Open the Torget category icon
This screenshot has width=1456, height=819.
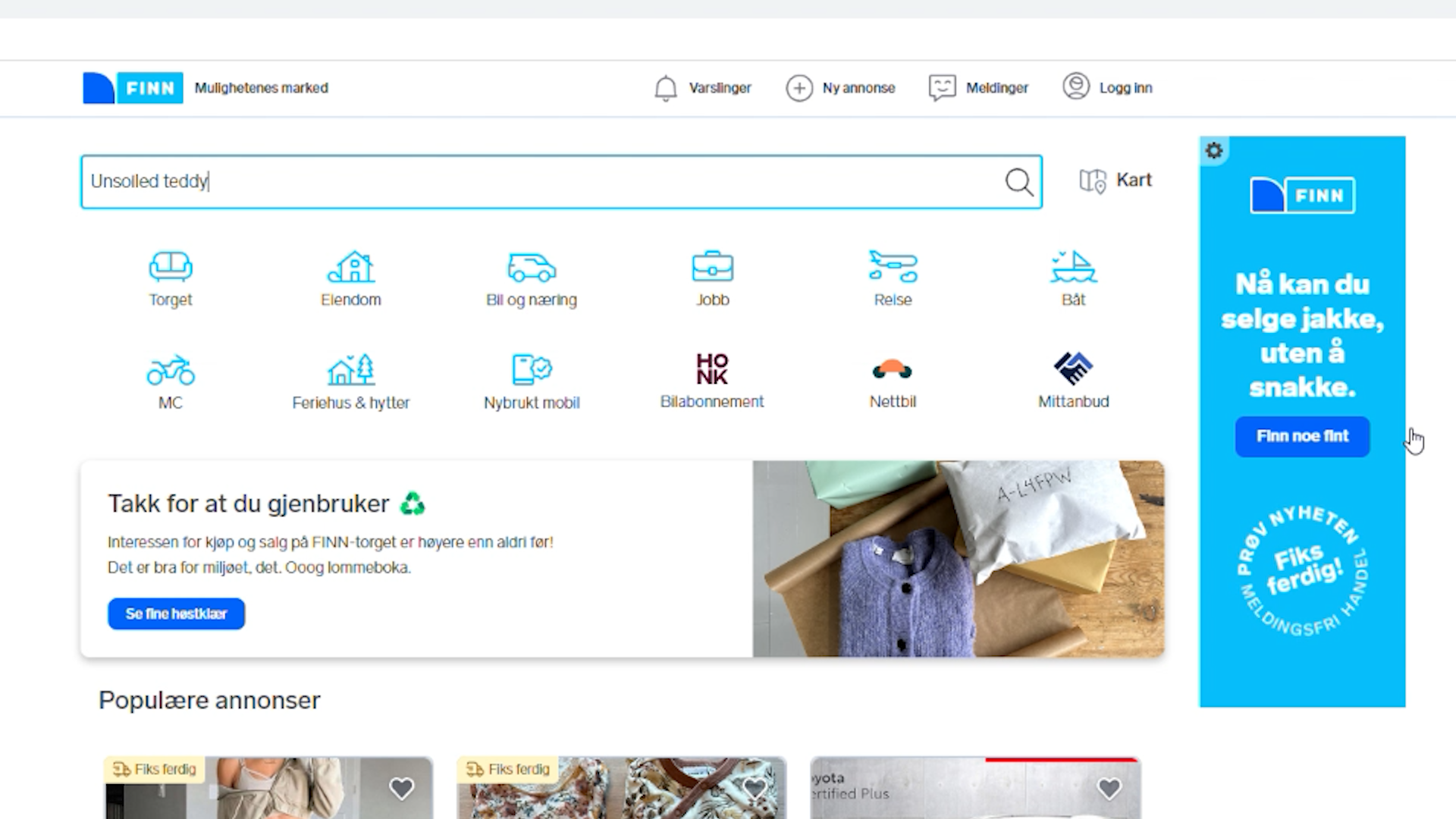171,267
